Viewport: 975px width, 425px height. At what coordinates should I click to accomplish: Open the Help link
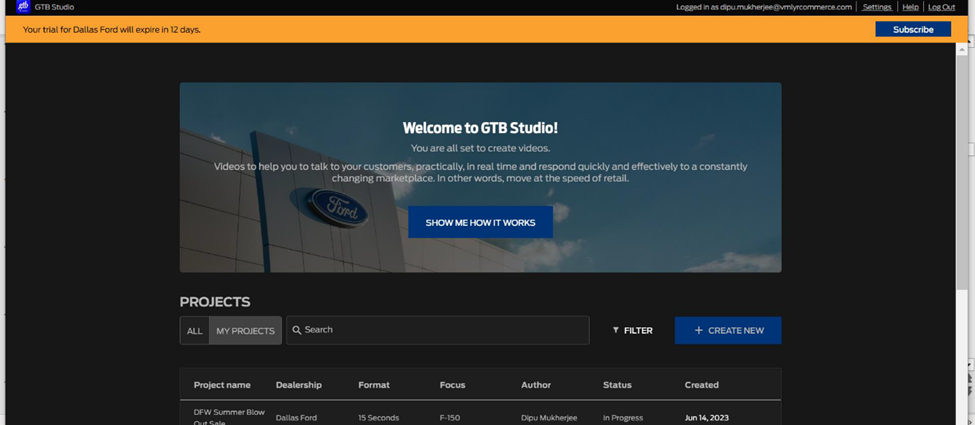[910, 7]
